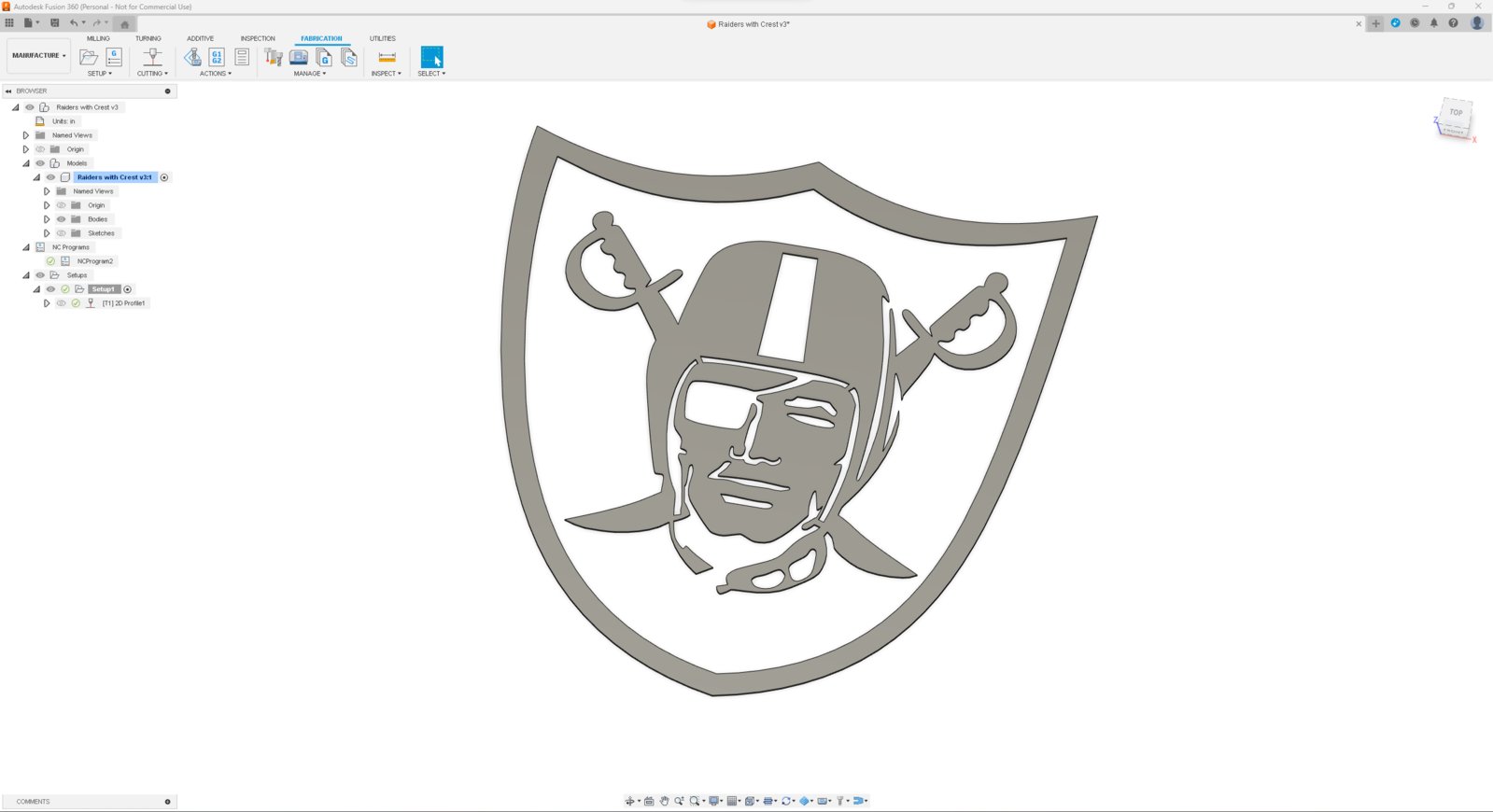1493x812 pixels.
Task: Select the Pan hand tool
Action: 664,801
